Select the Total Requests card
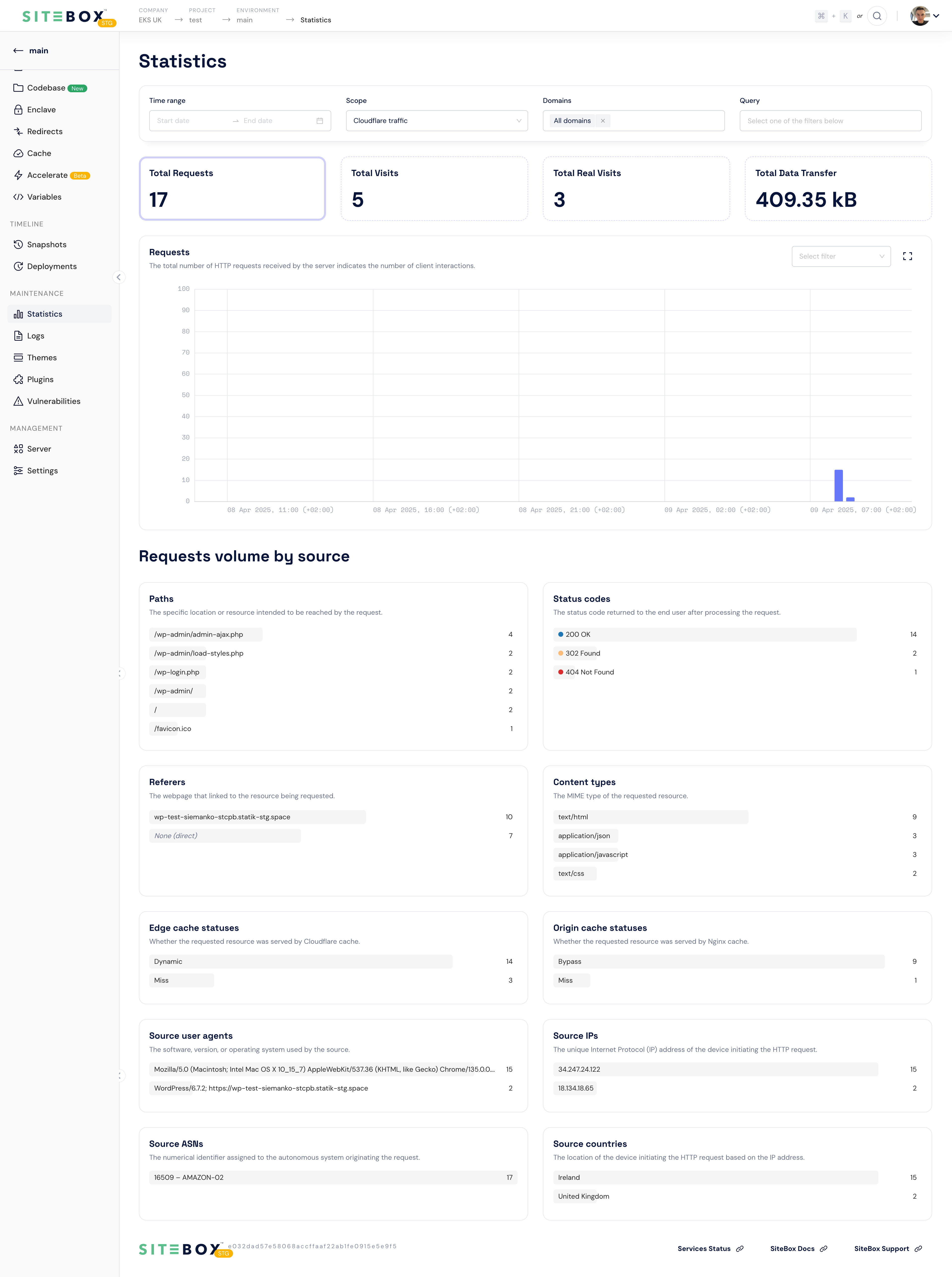Viewport: 952px width, 1277px height. pyautogui.click(x=232, y=188)
